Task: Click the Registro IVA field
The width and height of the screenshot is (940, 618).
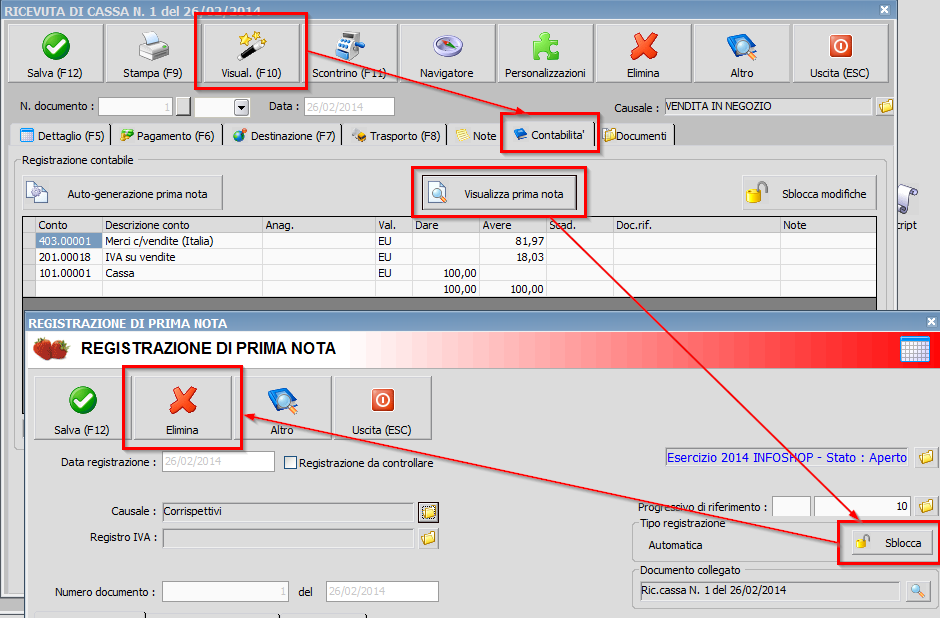Action: pos(288,538)
